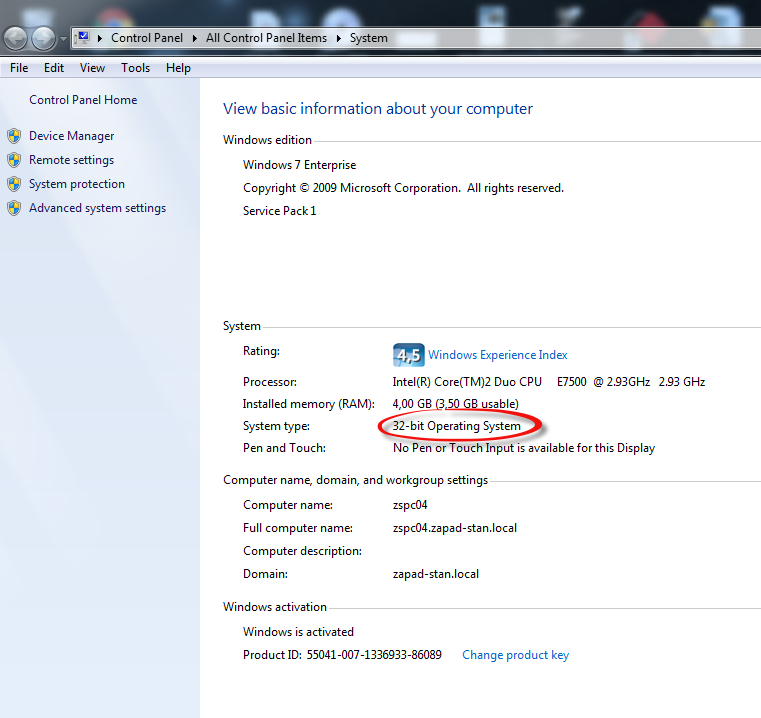Viewport: 761px width, 718px height.
Task: Go to Control Panel Home
Action: 83,100
